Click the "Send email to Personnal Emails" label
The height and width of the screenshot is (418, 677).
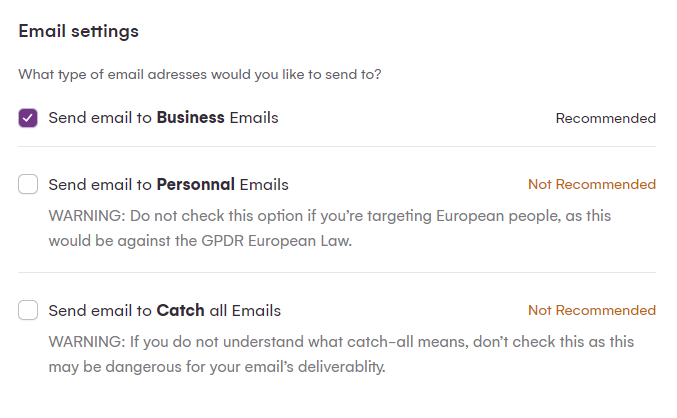(168, 184)
